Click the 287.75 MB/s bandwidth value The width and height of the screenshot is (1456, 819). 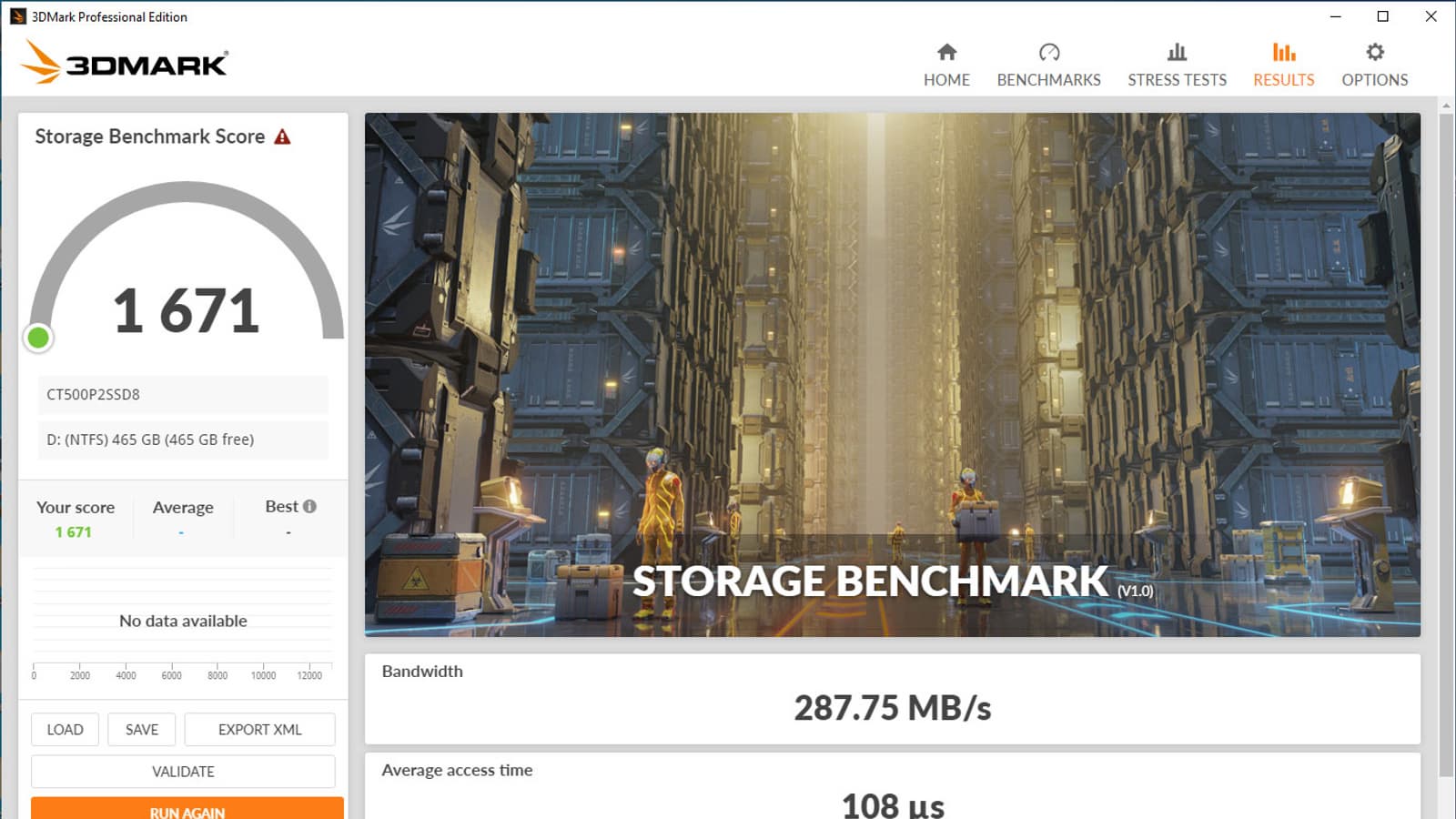(893, 708)
